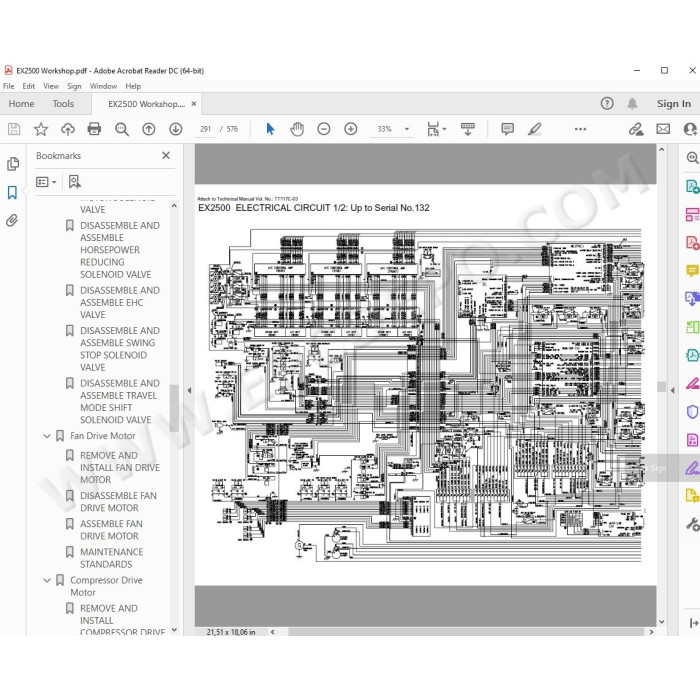Add a comment with the sticky note icon
The width and height of the screenshot is (700, 700).
[x=508, y=129]
